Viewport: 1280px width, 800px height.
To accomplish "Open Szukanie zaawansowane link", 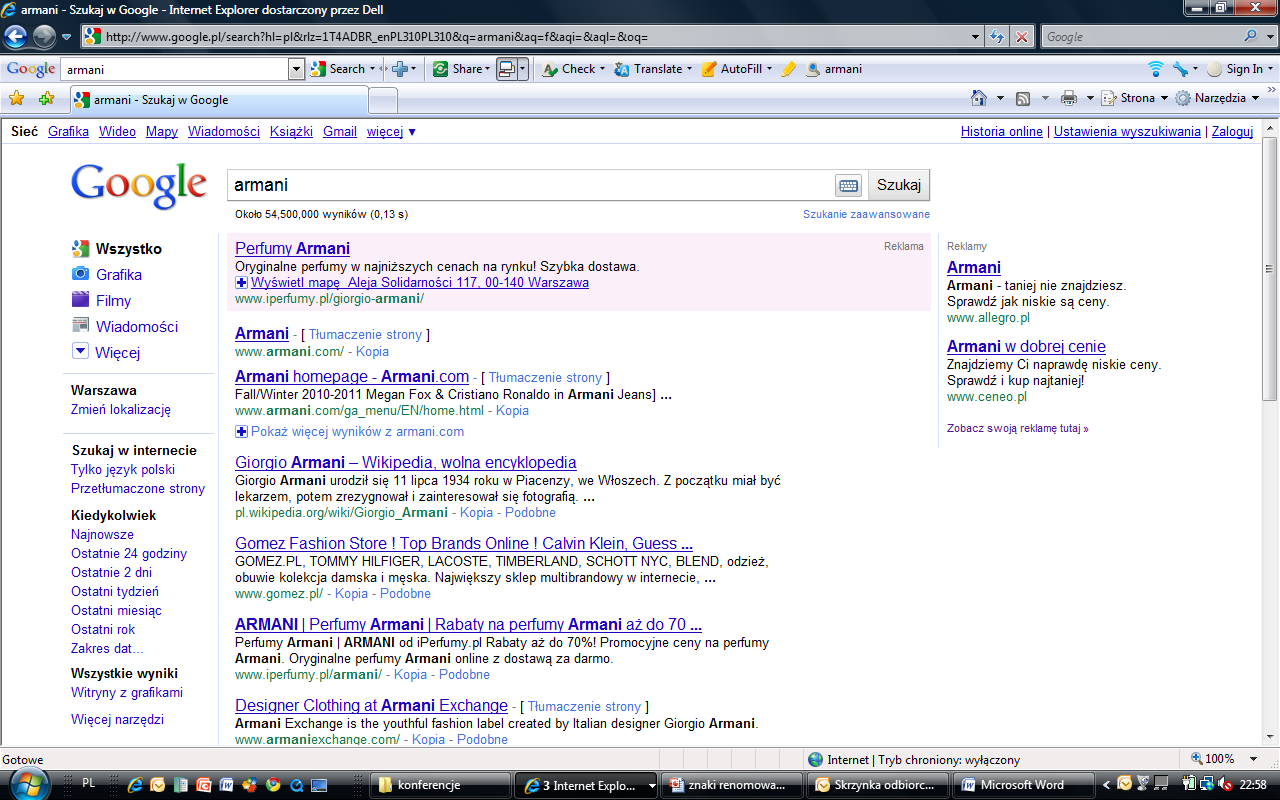I will coord(866,214).
